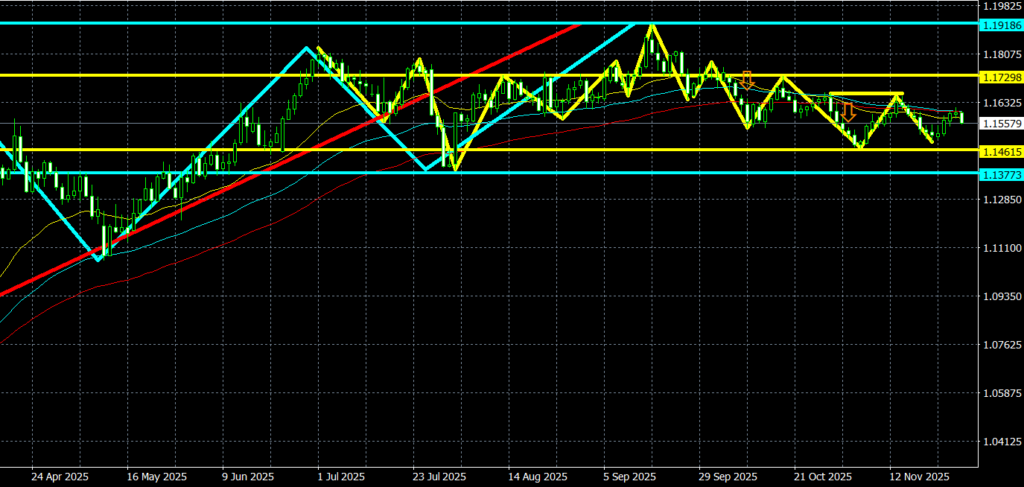Click the 24 Apr 2025 date label
Viewport: 1024px width, 487px height.
pos(62,477)
